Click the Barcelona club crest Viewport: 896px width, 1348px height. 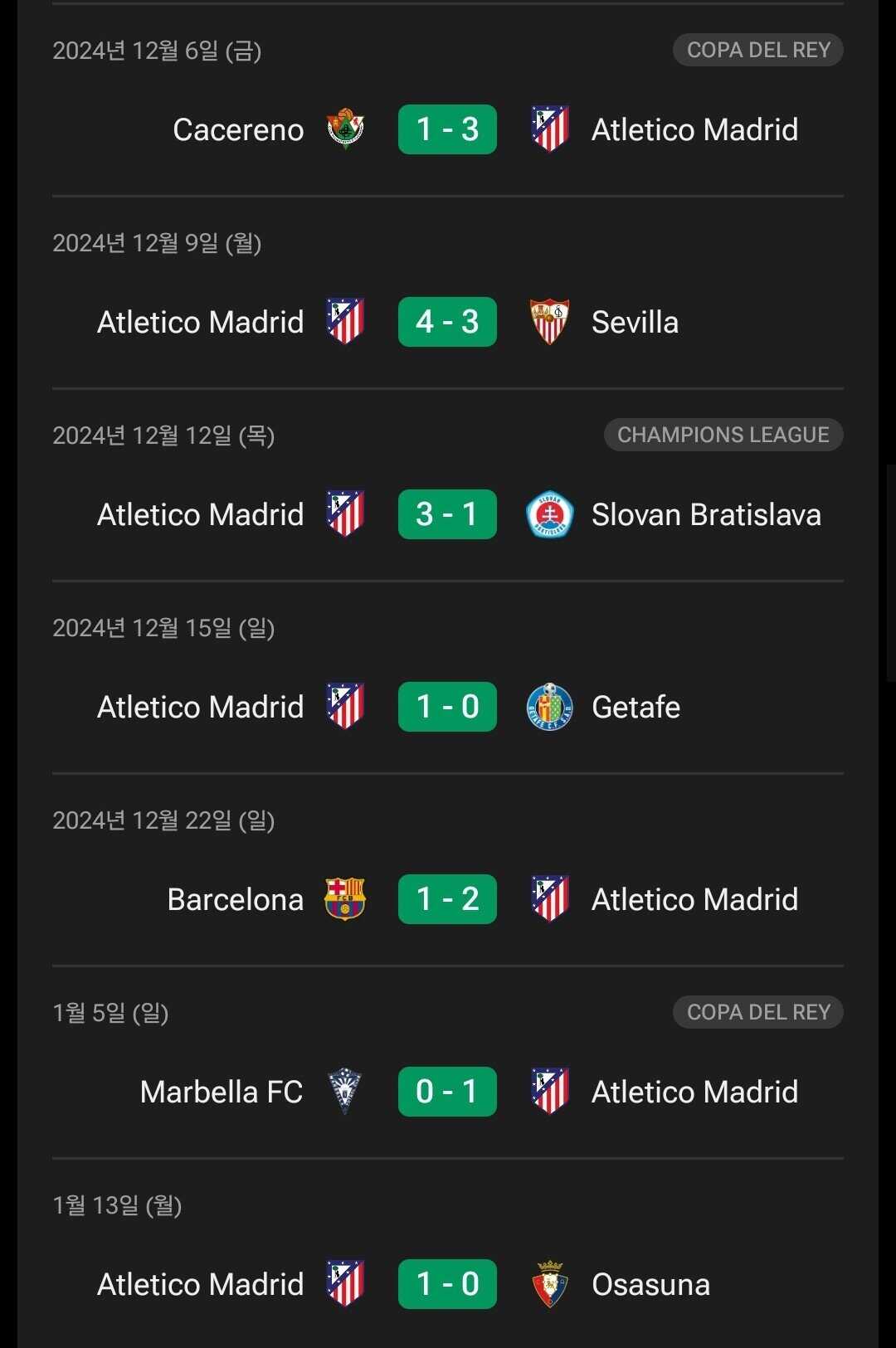coord(345,899)
